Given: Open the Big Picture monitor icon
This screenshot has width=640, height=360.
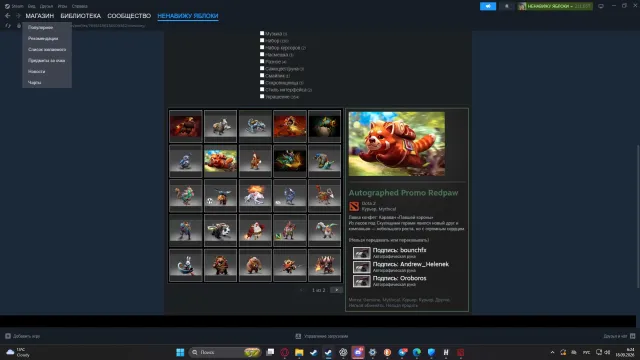Looking at the screenshot, I should 601,6.
